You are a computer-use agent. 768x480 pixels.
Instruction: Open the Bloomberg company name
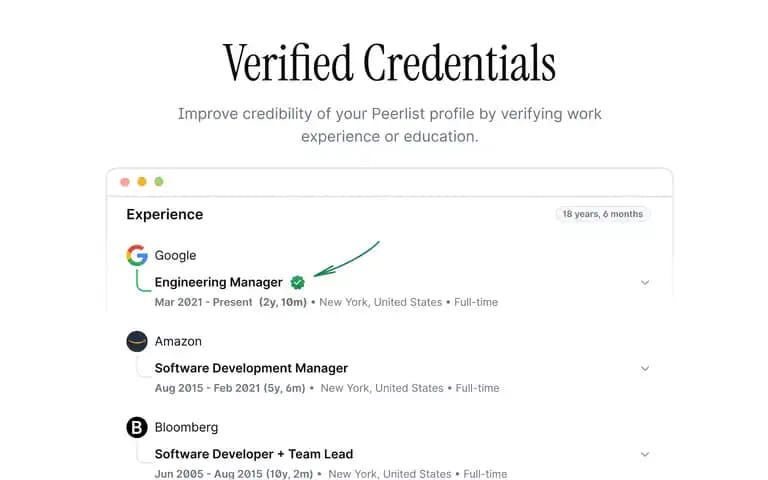coord(187,428)
